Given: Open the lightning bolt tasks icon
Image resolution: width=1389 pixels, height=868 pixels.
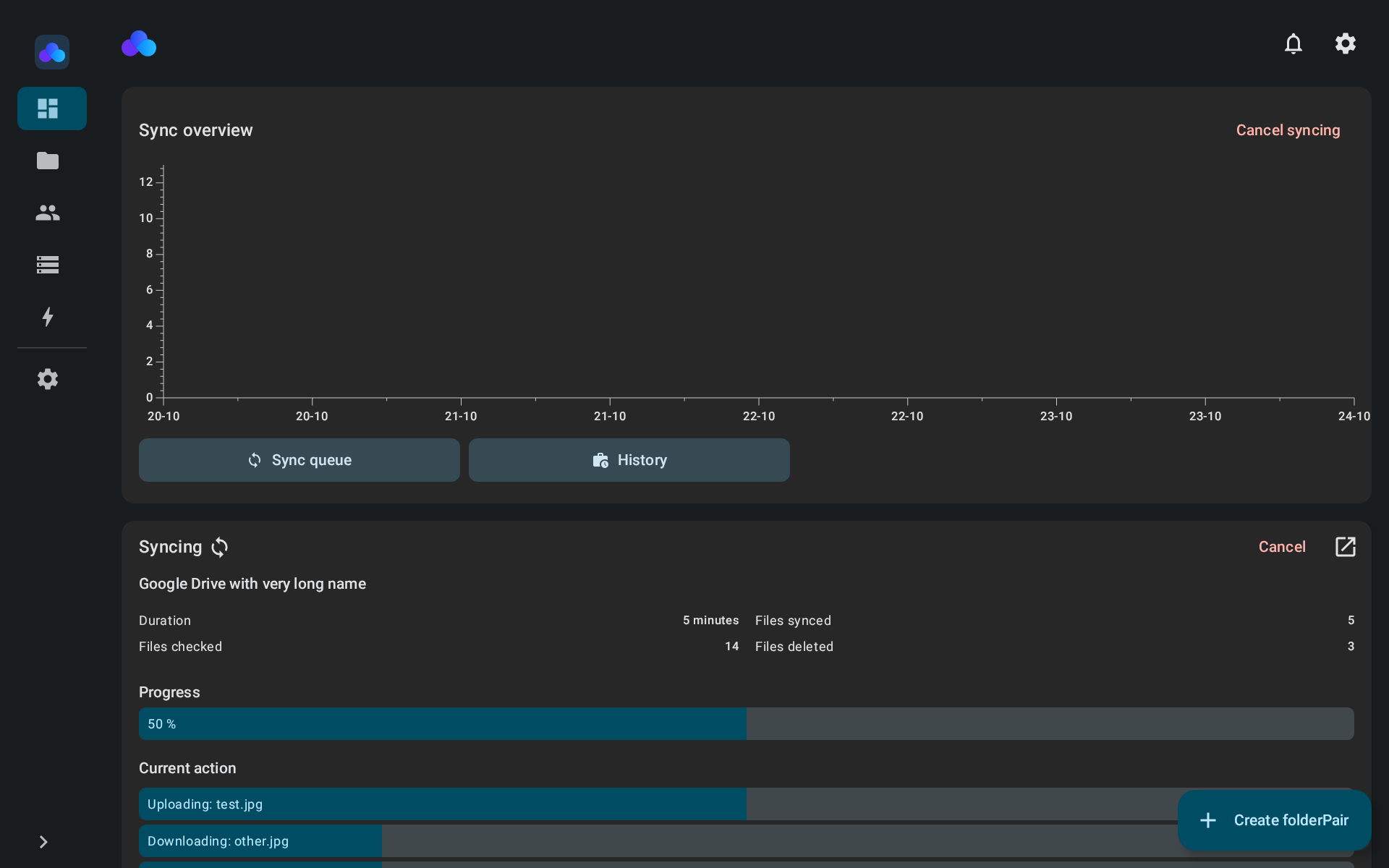Looking at the screenshot, I should [48, 317].
